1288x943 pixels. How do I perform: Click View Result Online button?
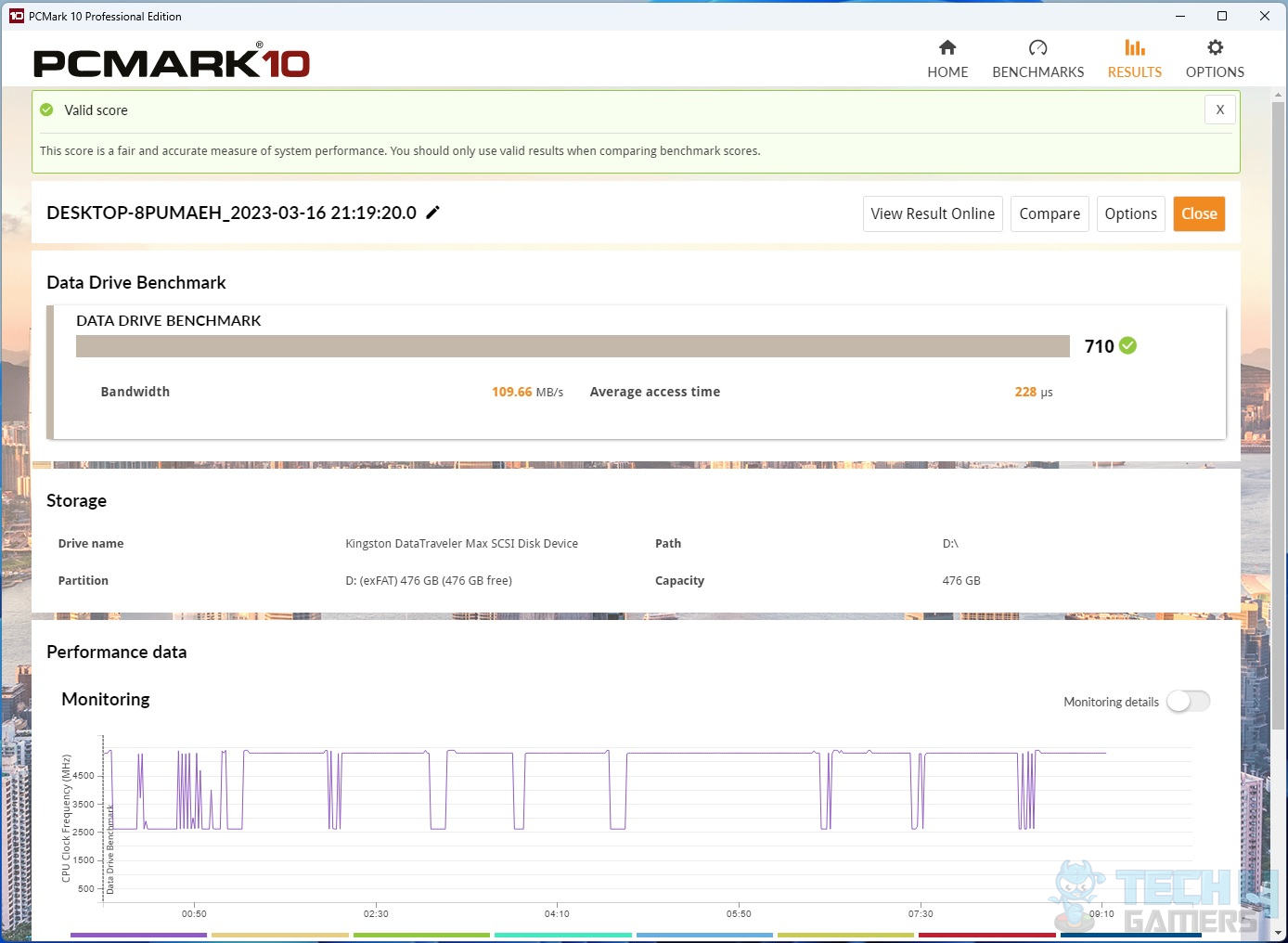tap(933, 213)
